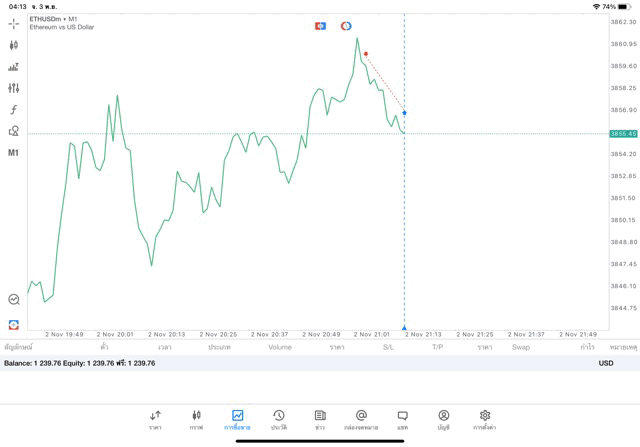The height and width of the screenshot is (447, 640).
Task: Switch to the Quotes (ราคา) tab
Action: [x=155, y=419]
